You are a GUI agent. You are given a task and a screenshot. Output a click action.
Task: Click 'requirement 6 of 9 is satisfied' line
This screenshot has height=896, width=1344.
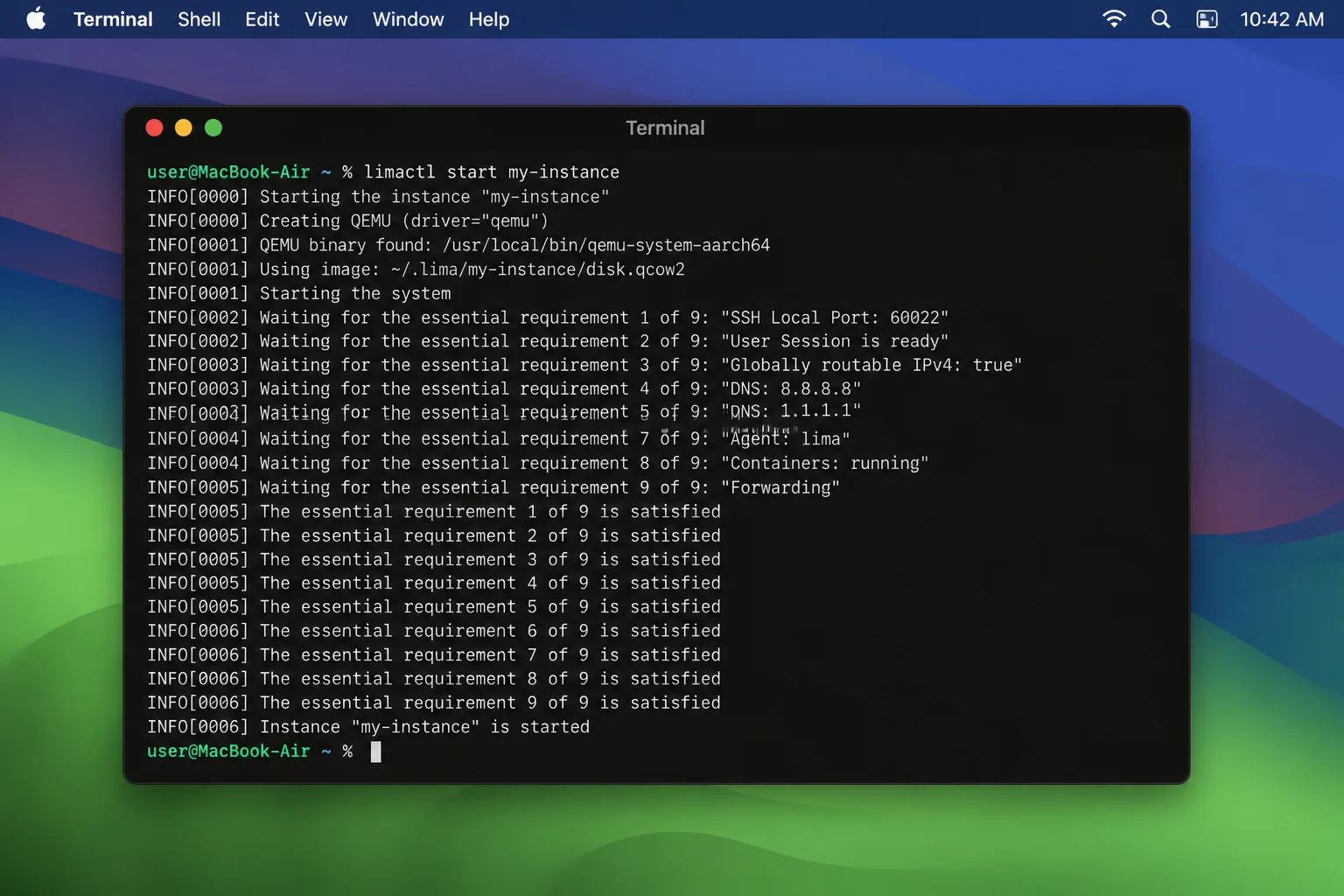[434, 631]
